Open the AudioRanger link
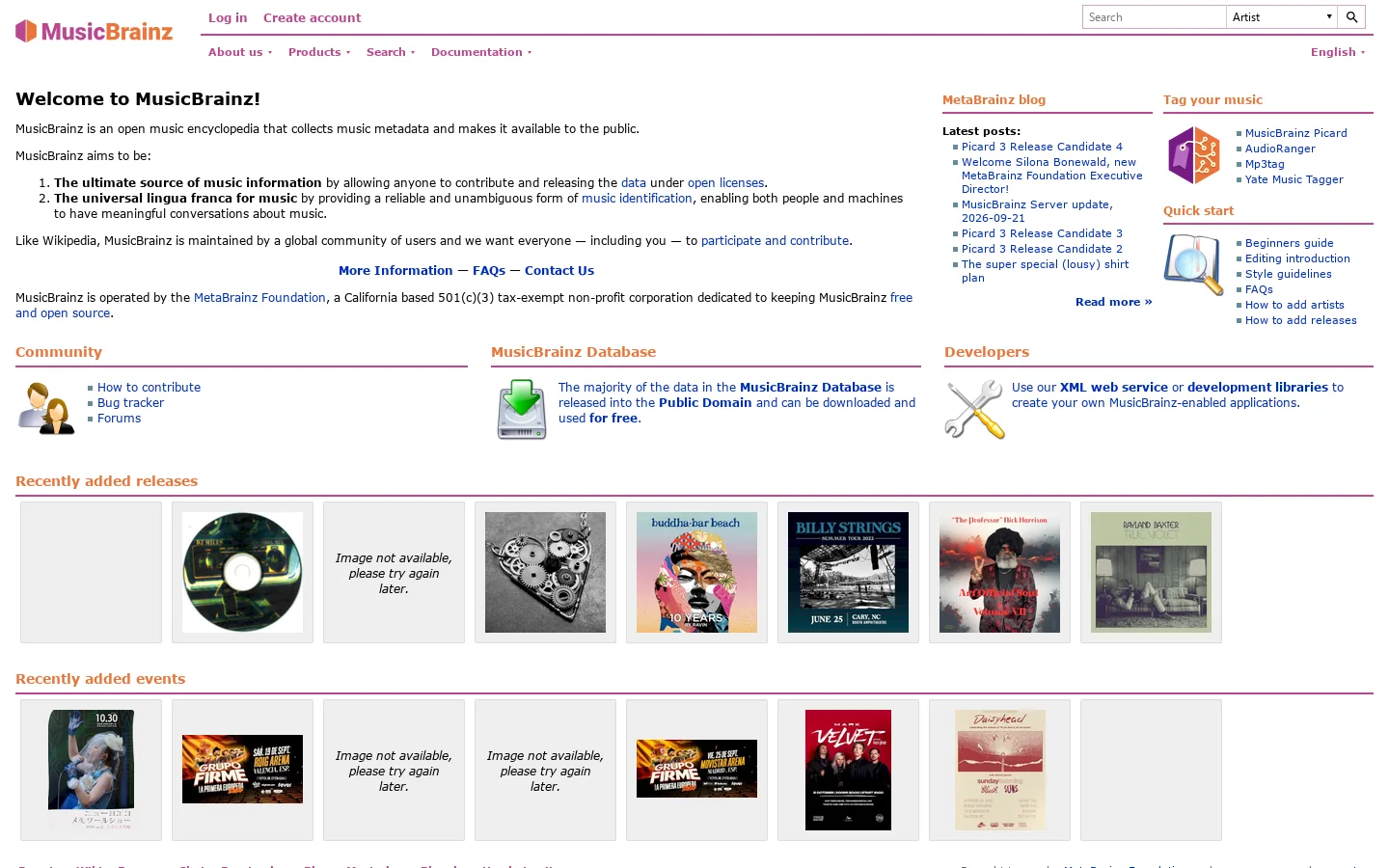Image resolution: width=1389 pixels, height=868 pixels. (x=1280, y=149)
